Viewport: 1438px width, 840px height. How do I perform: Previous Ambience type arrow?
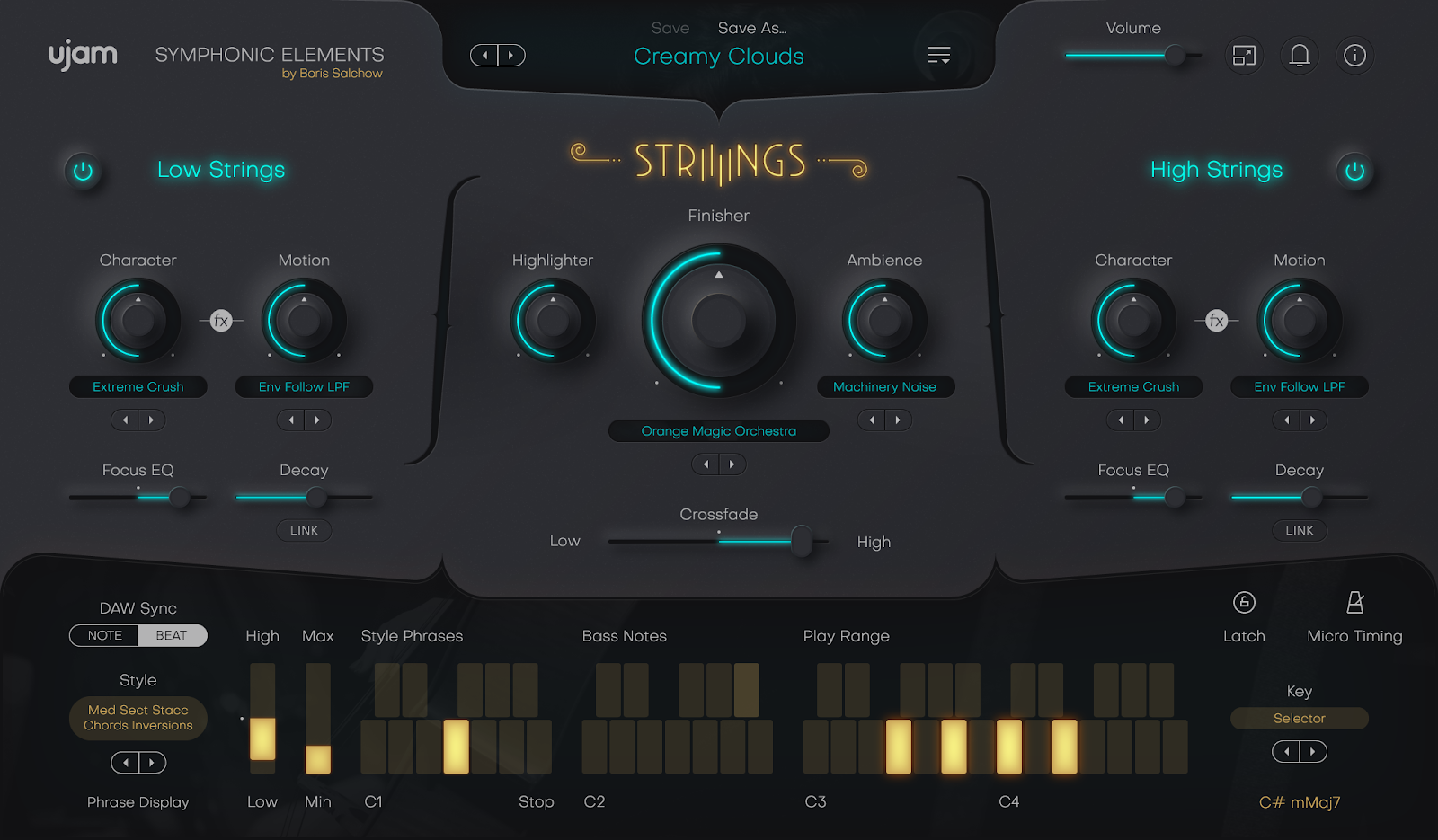[871, 420]
